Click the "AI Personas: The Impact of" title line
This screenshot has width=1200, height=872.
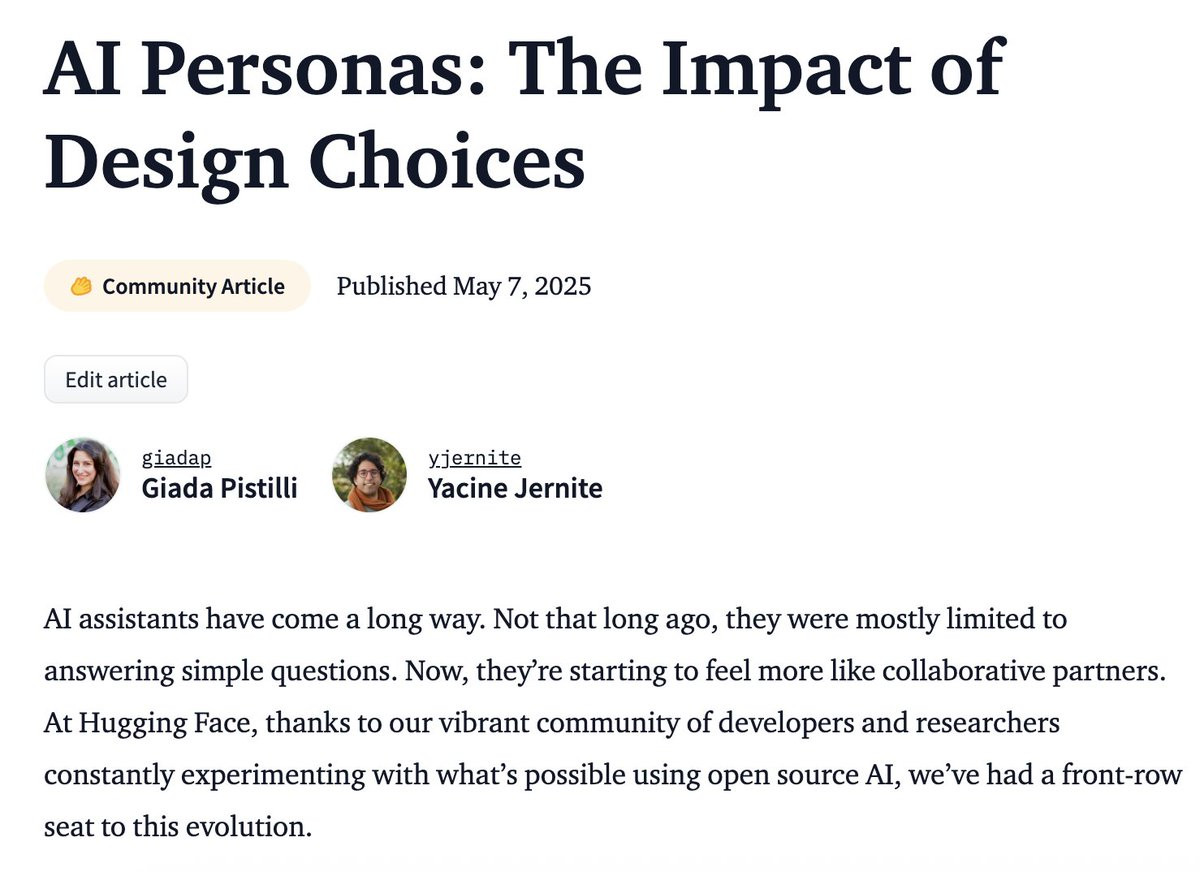(x=522, y=68)
